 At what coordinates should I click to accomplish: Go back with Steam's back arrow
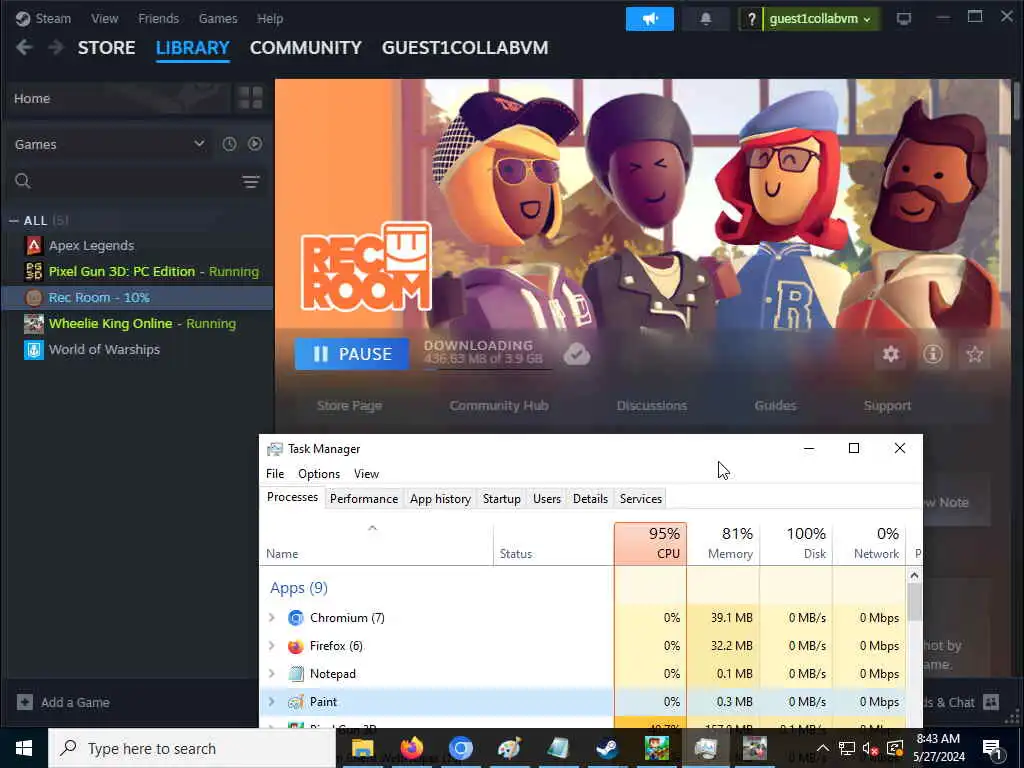[x=24, y=48]
